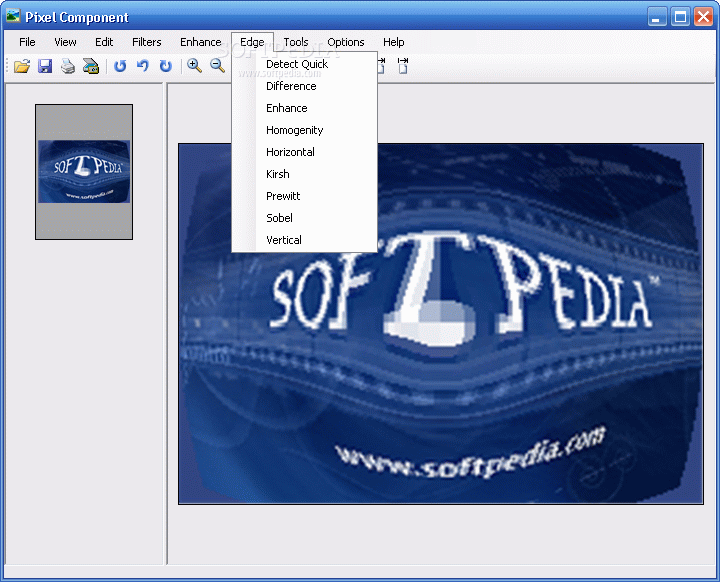Click the revert circular arrow icon

pos(120,66)
